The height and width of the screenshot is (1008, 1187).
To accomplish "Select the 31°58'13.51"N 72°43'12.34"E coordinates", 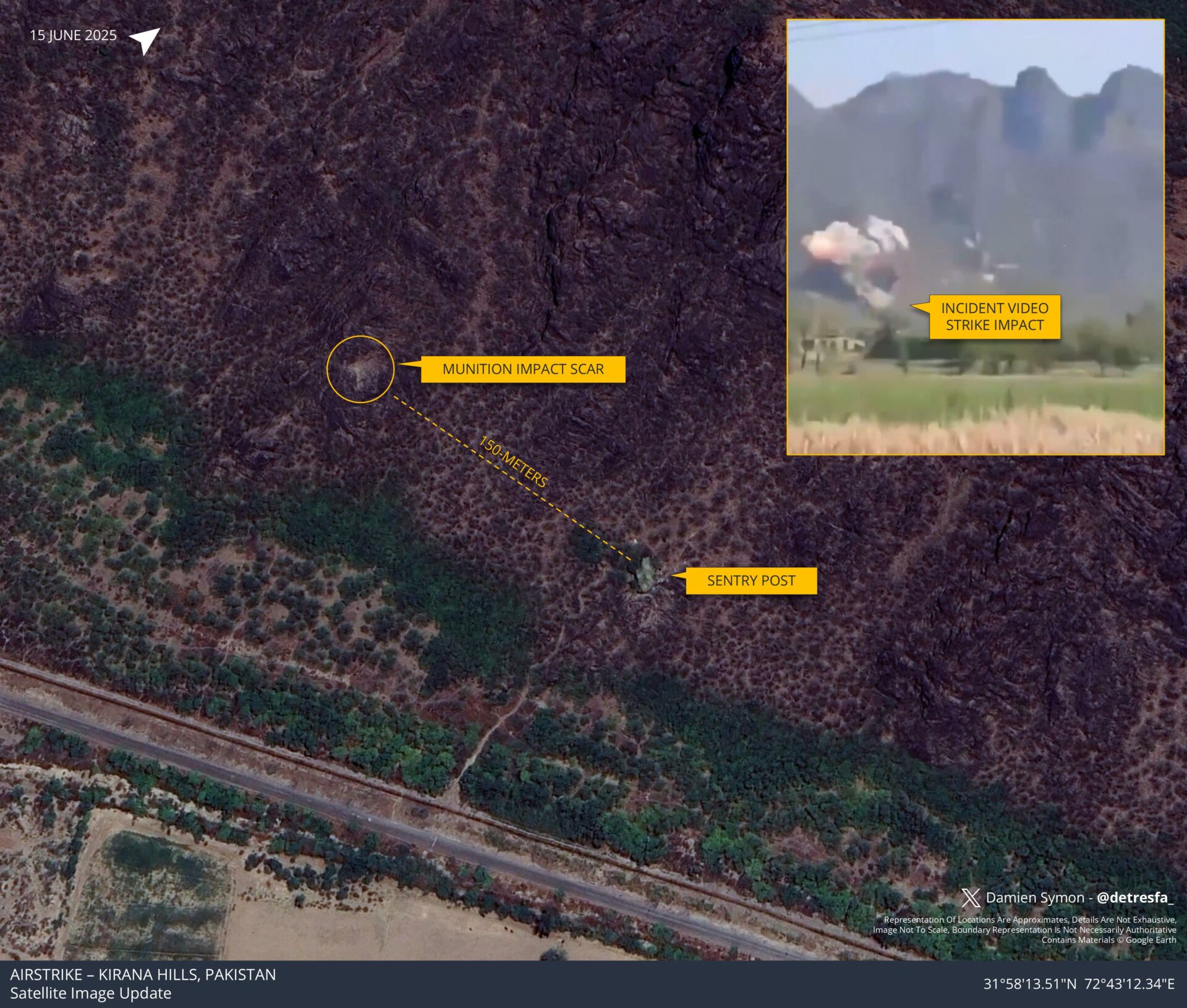I will 1079,984.
